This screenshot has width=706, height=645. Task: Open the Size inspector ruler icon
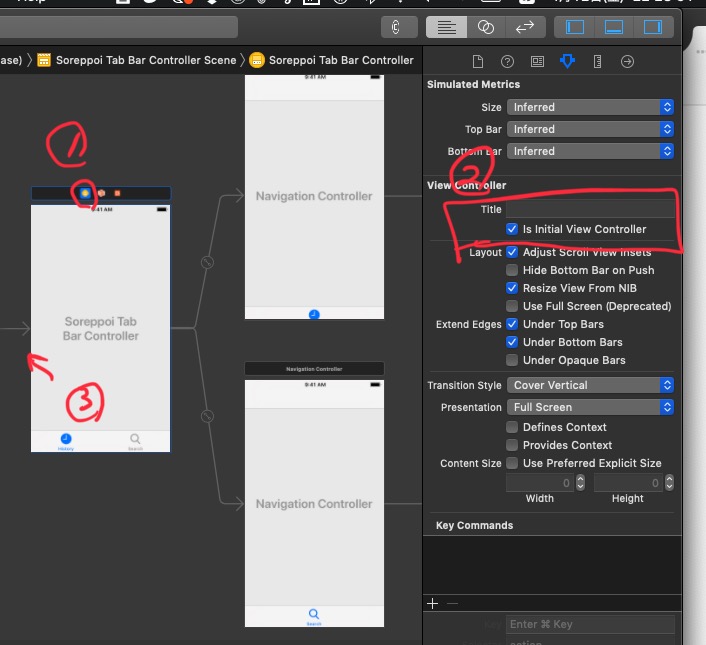coord(597,61)
